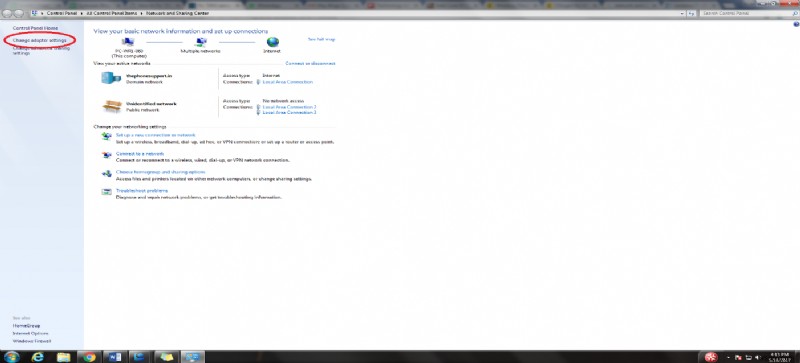Click the network name above Domain network
The height and width of the screenshot is (363, 800).
pos(149,76)
